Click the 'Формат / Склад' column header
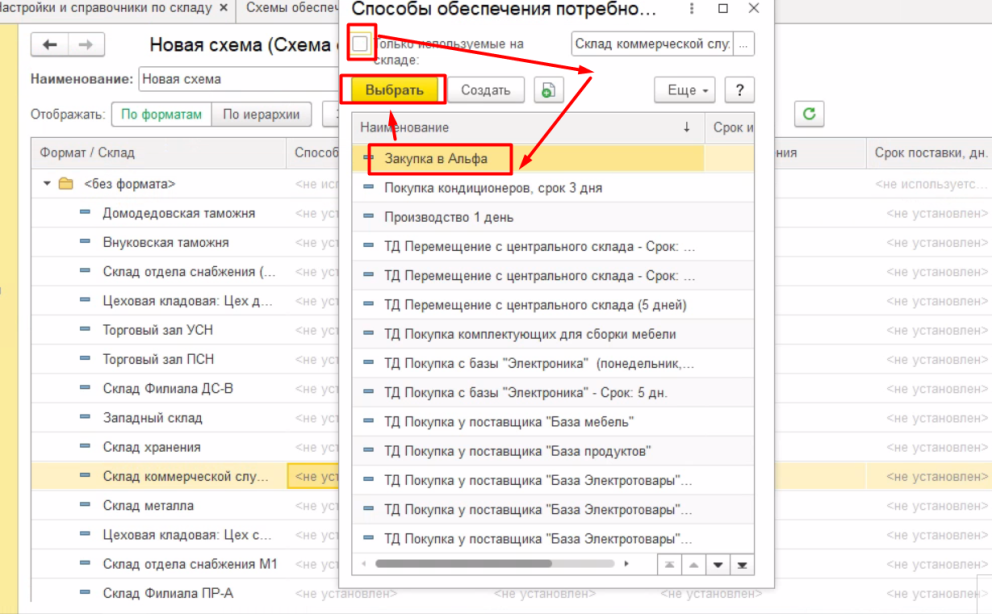This screenshot has height=614, width=992. click(158, 152)
